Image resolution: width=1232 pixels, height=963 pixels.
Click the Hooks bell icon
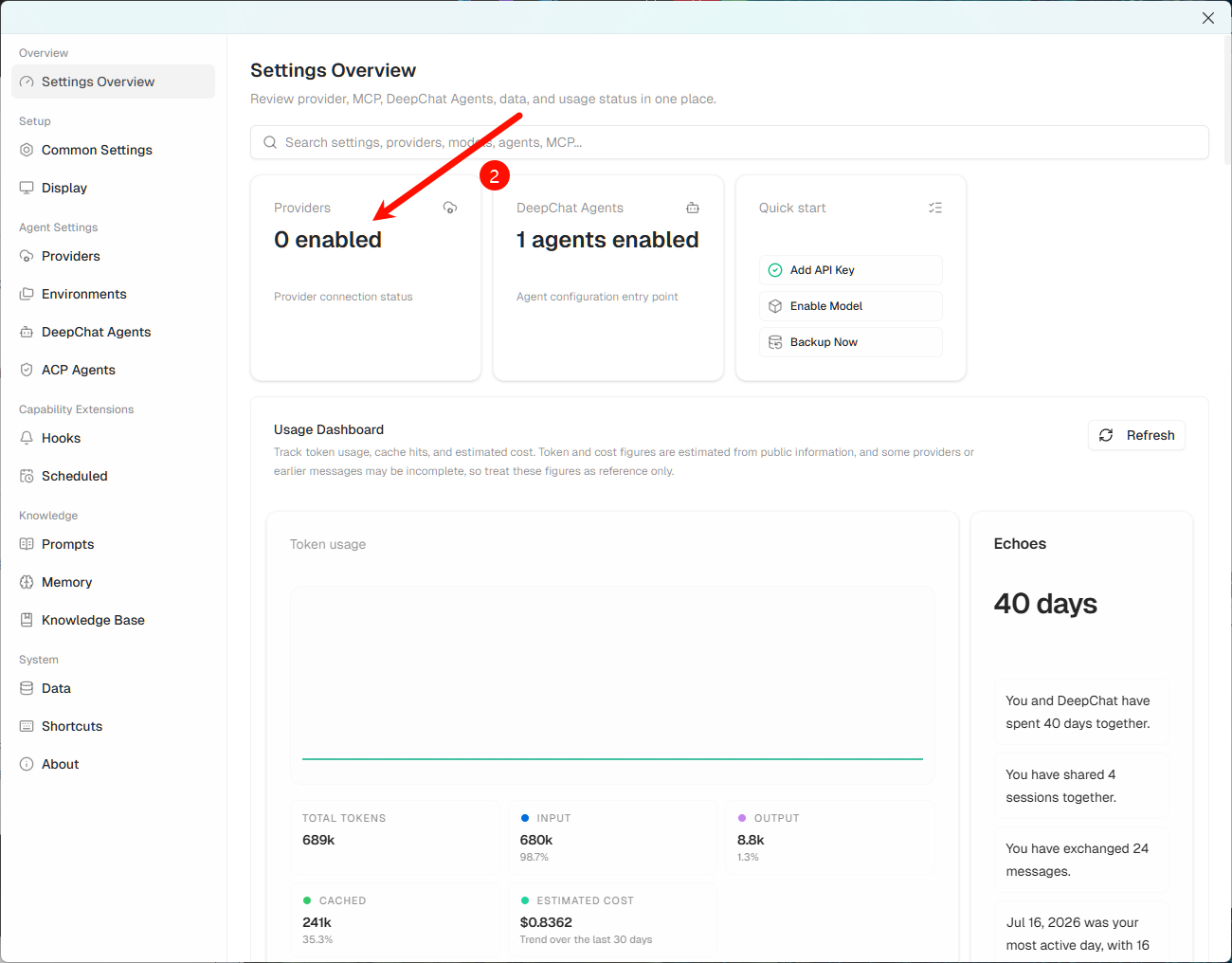pos(27,438)
